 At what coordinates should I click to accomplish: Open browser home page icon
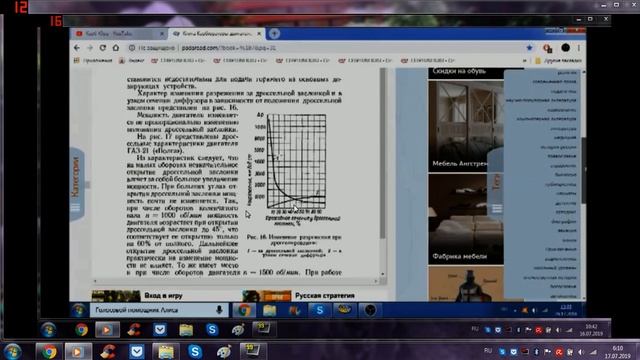116,48
